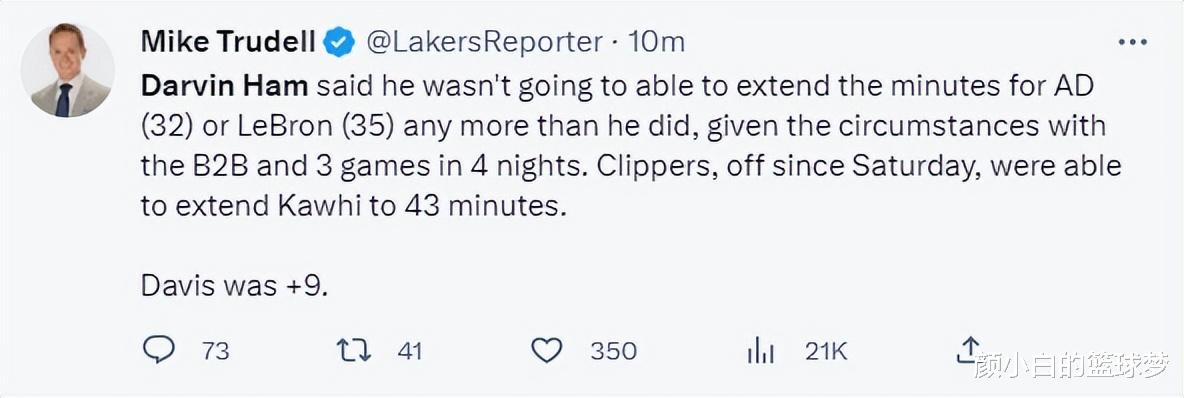Click the Mike Trudell display name
The height and width of the screenshot is (398, 1184).
click(229, 42)
